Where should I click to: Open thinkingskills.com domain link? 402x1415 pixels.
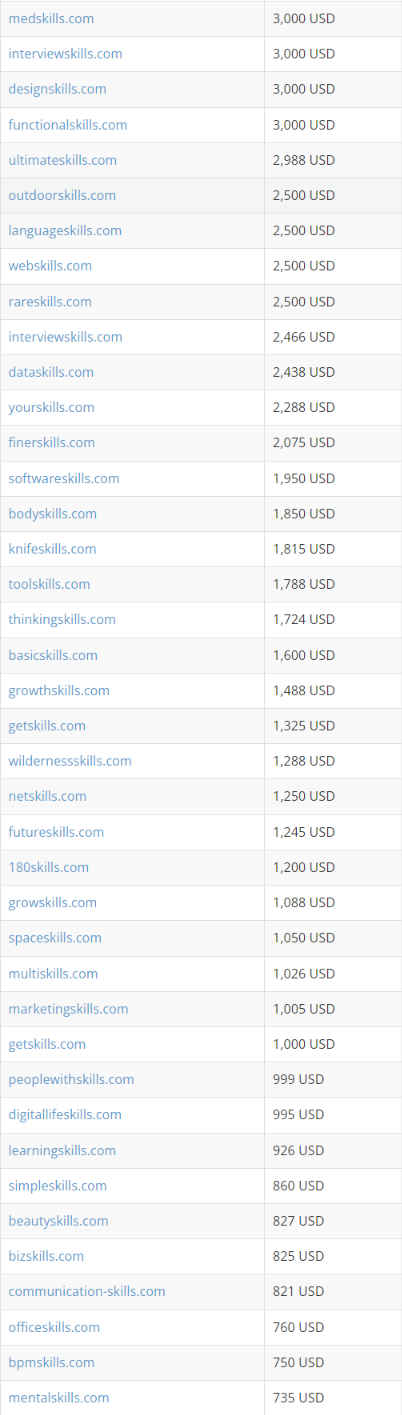point(62,619)
